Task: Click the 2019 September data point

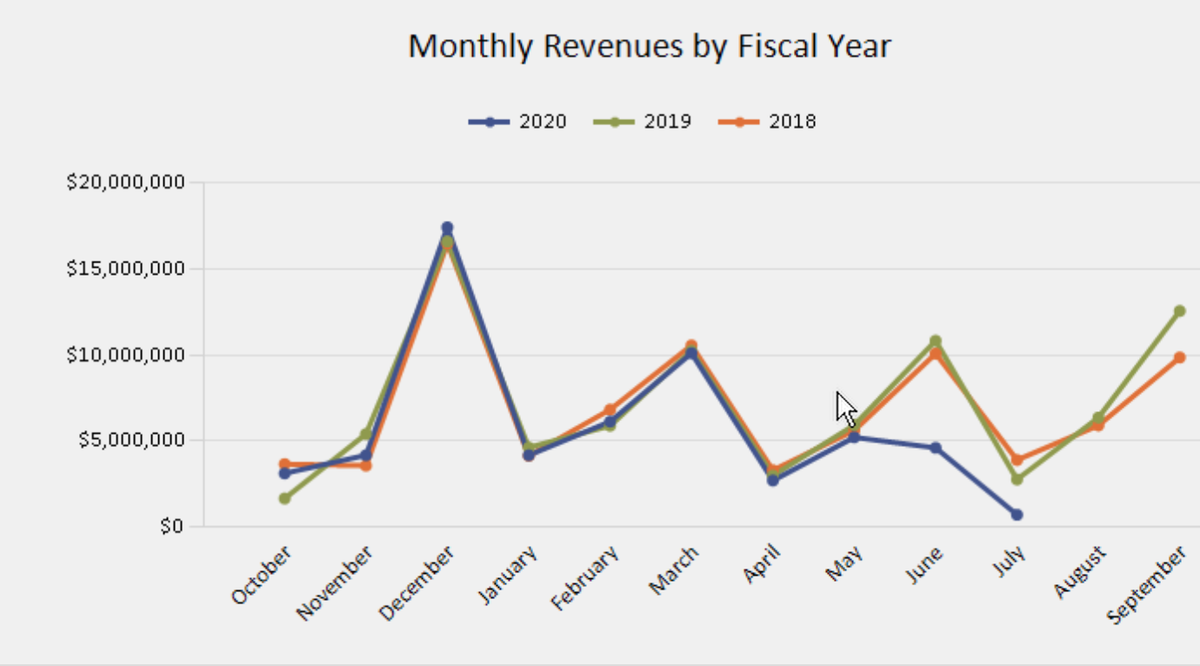Action: tap(1180, 311)
